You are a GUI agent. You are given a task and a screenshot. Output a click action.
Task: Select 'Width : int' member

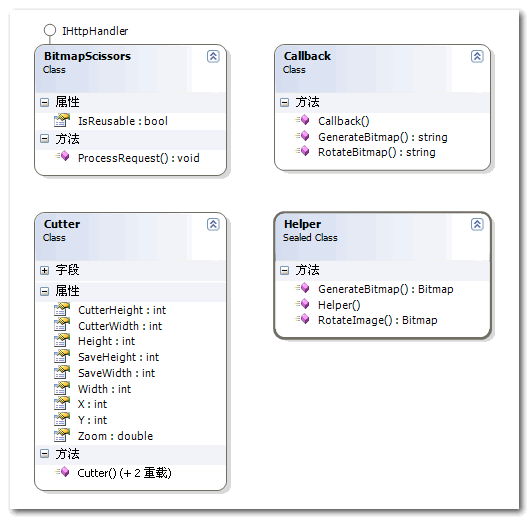click(104, 389)
